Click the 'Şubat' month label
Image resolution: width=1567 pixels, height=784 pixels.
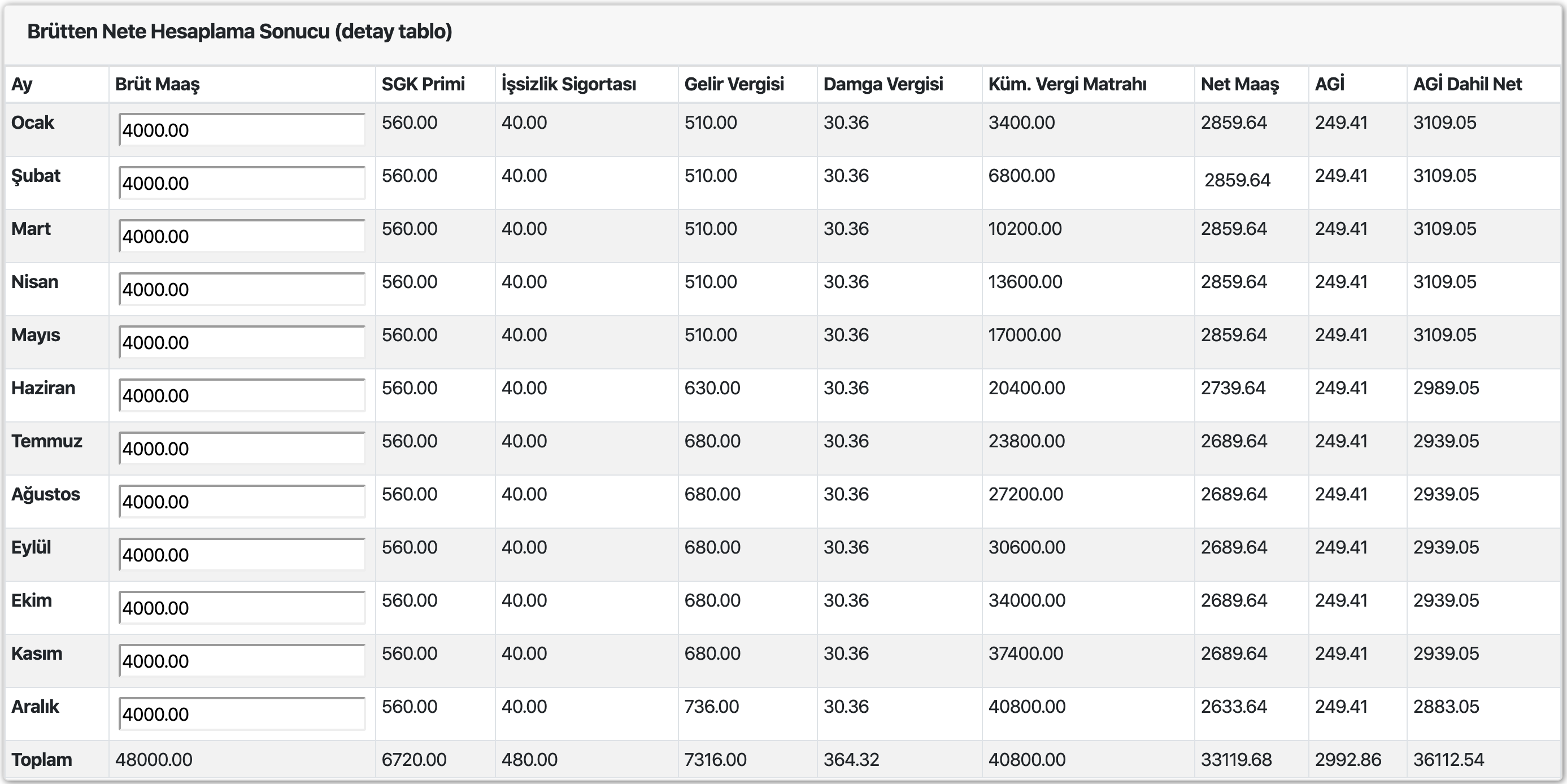pyautogui.click(x=36, y=176)
